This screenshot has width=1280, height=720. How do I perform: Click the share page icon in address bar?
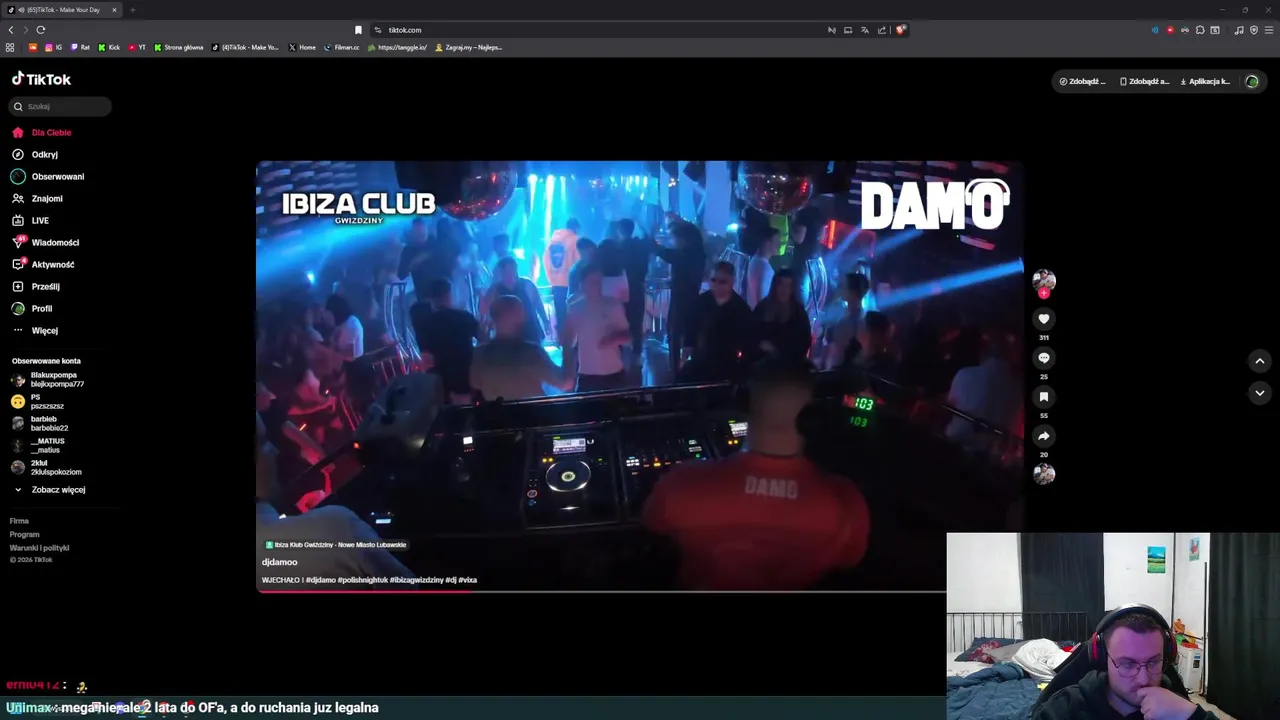pyautogui.click(x=882, y=30)
